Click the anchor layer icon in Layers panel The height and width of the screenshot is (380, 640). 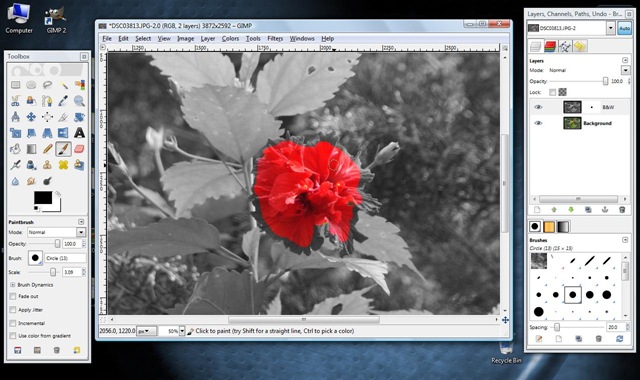(605, 209)
